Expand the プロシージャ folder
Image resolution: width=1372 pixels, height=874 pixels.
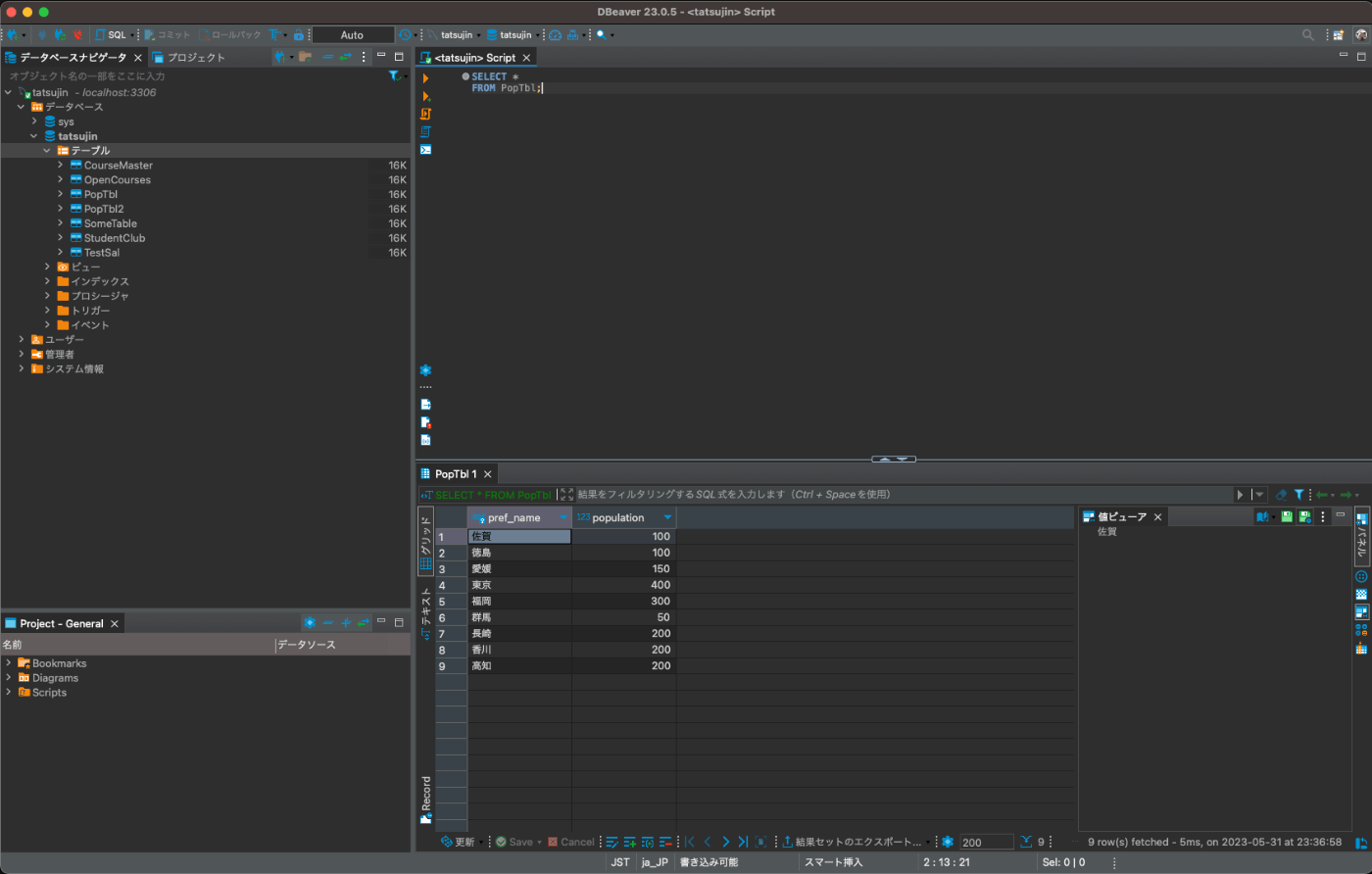47,296
